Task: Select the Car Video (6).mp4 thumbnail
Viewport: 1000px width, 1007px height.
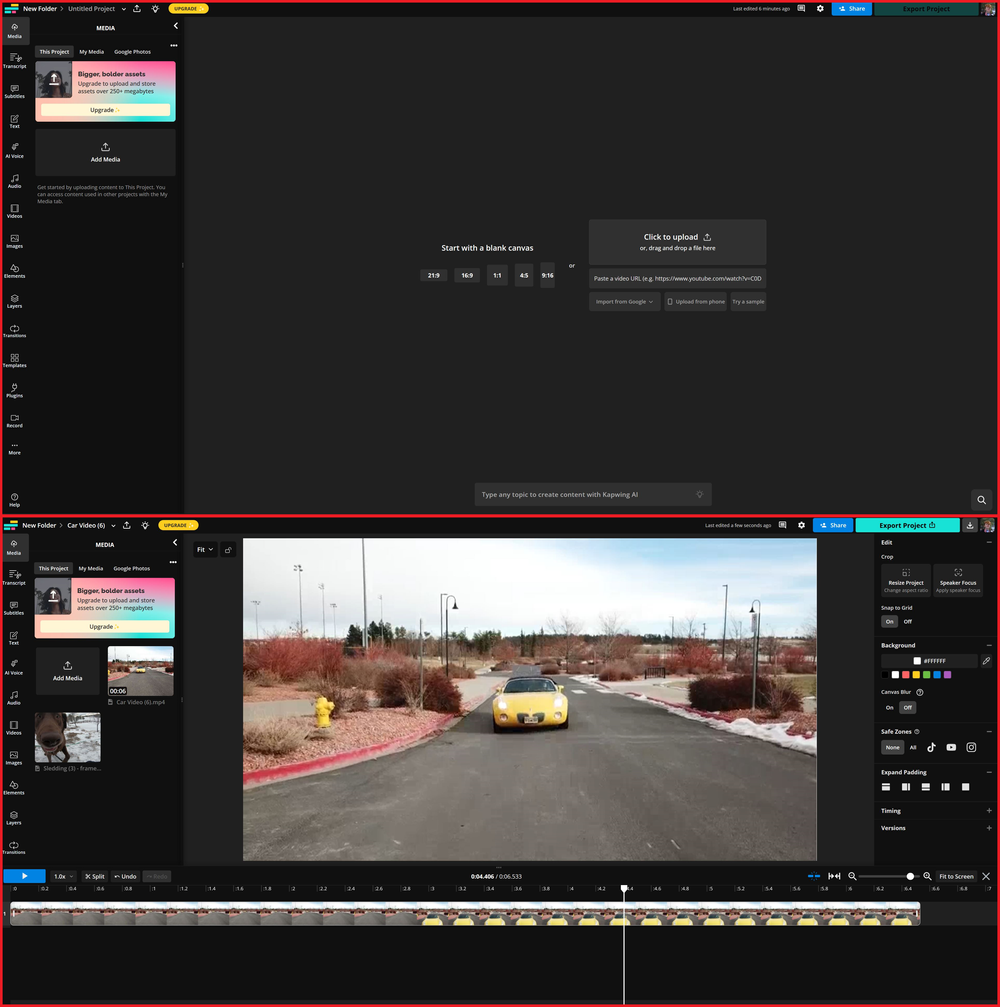Action: (x=140, y=670)
